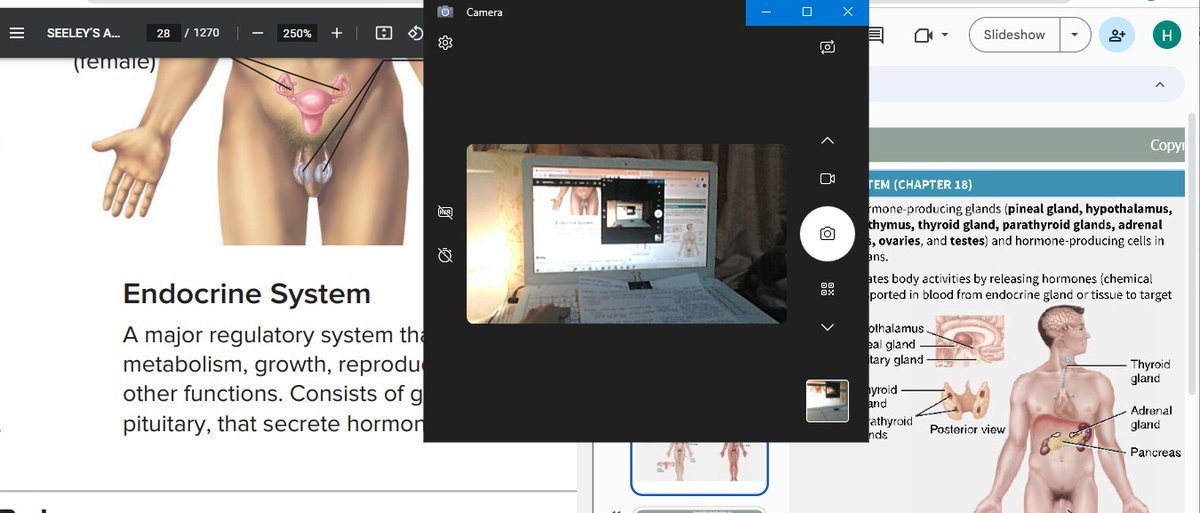This screenshot has width=1200, height=513.
Task: Open comments icon in Google Slides
Action: 877,35
